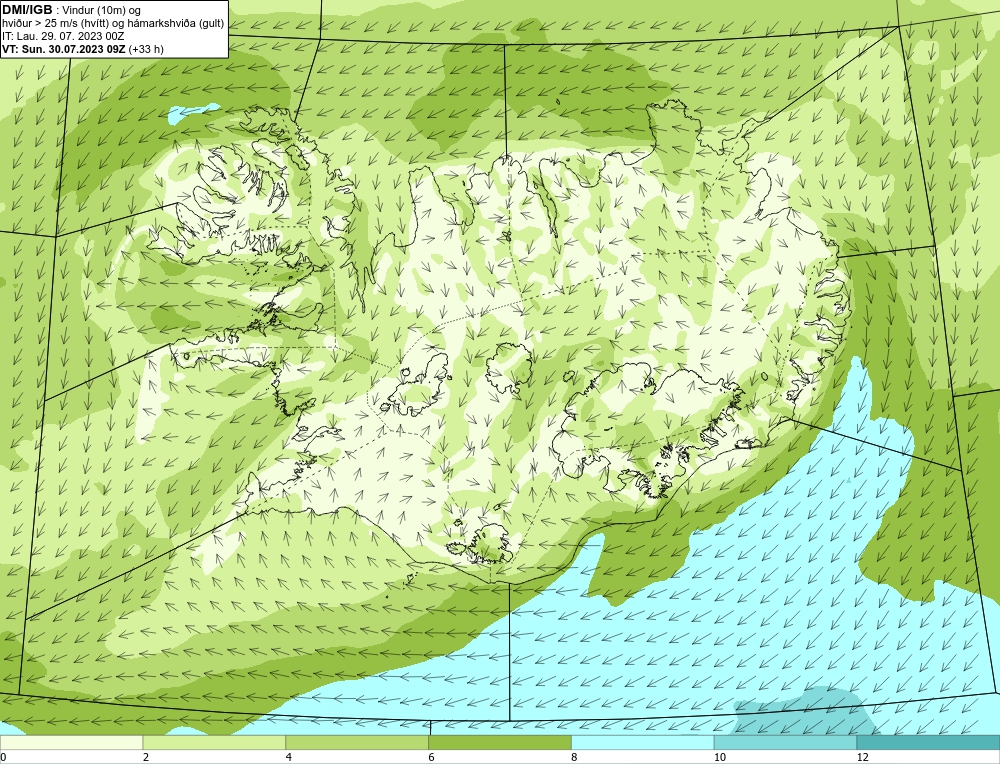Click the legend value label '0'

3,758
